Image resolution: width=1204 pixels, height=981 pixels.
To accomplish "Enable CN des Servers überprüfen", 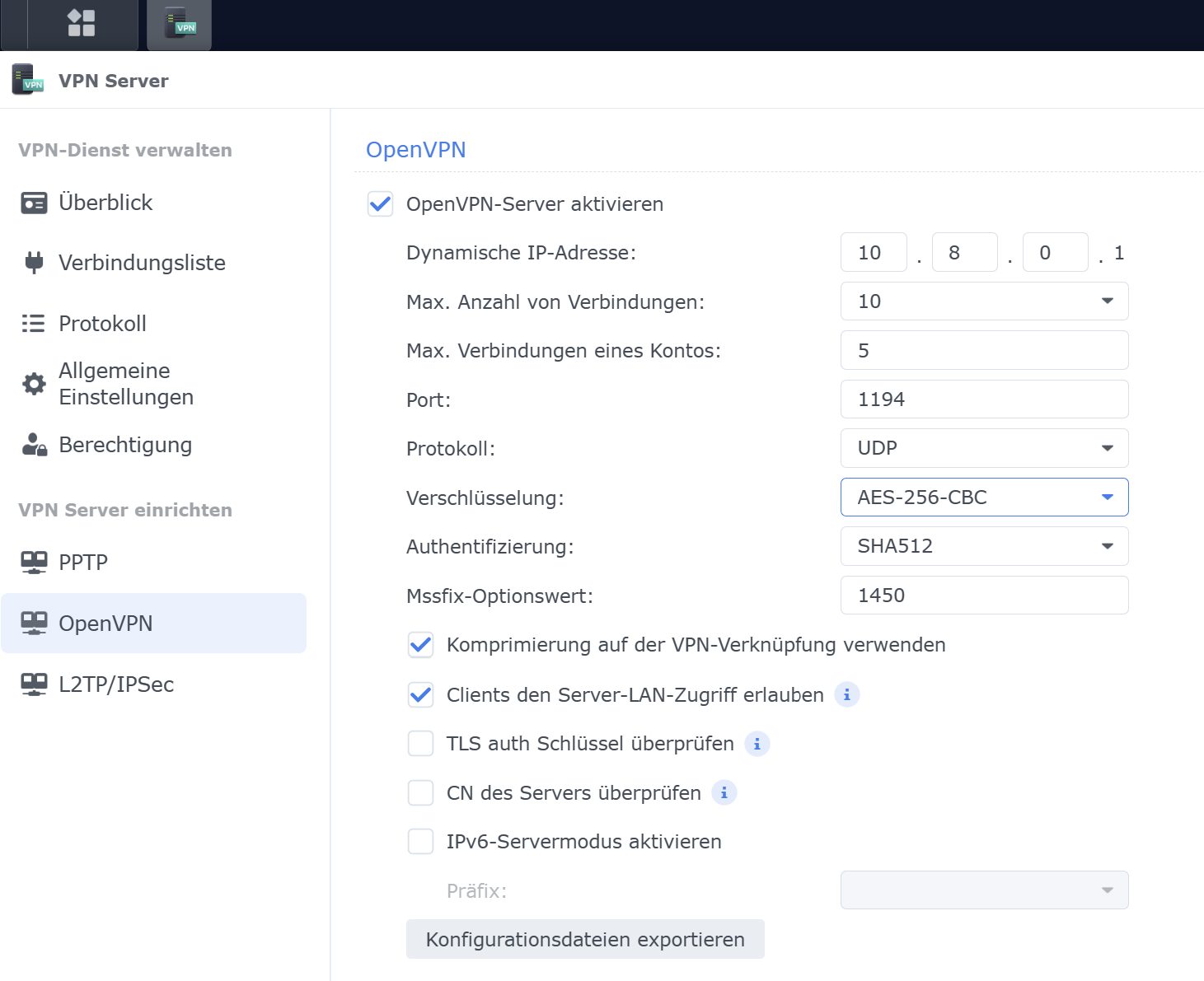I will tap(420, 793).
